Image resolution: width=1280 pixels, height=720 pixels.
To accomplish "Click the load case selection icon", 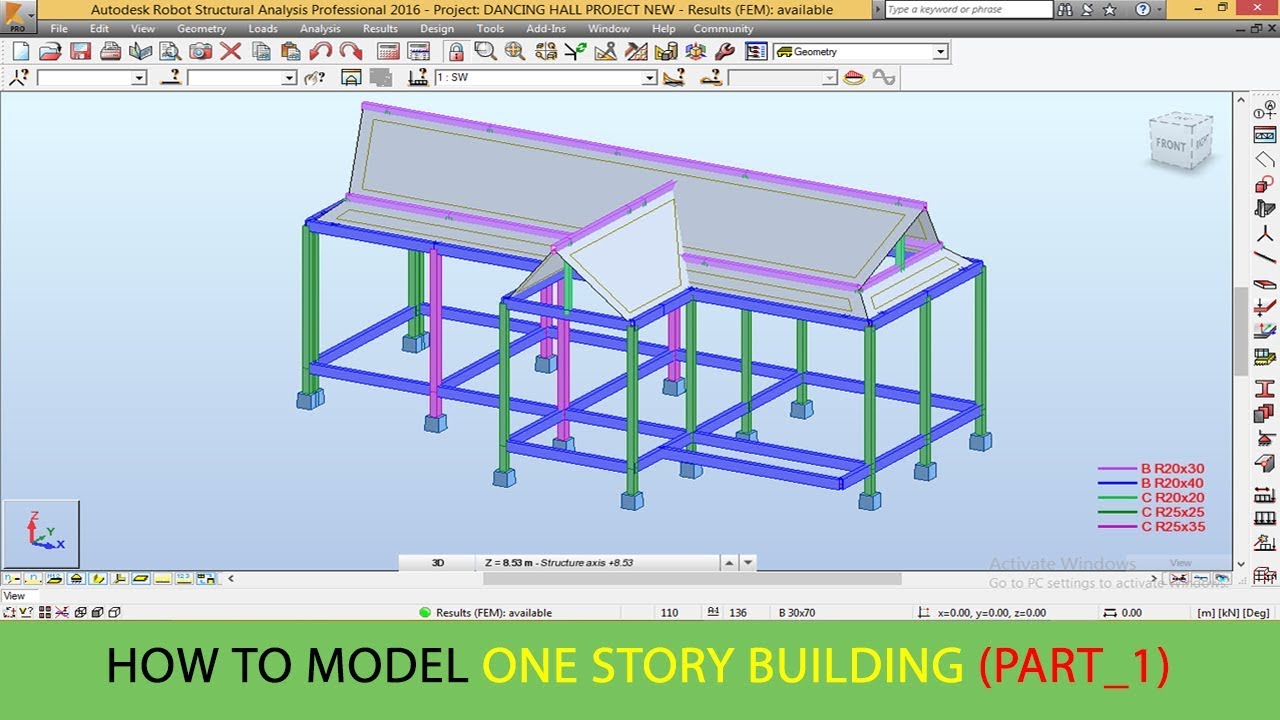I will (x=420, y=77).
